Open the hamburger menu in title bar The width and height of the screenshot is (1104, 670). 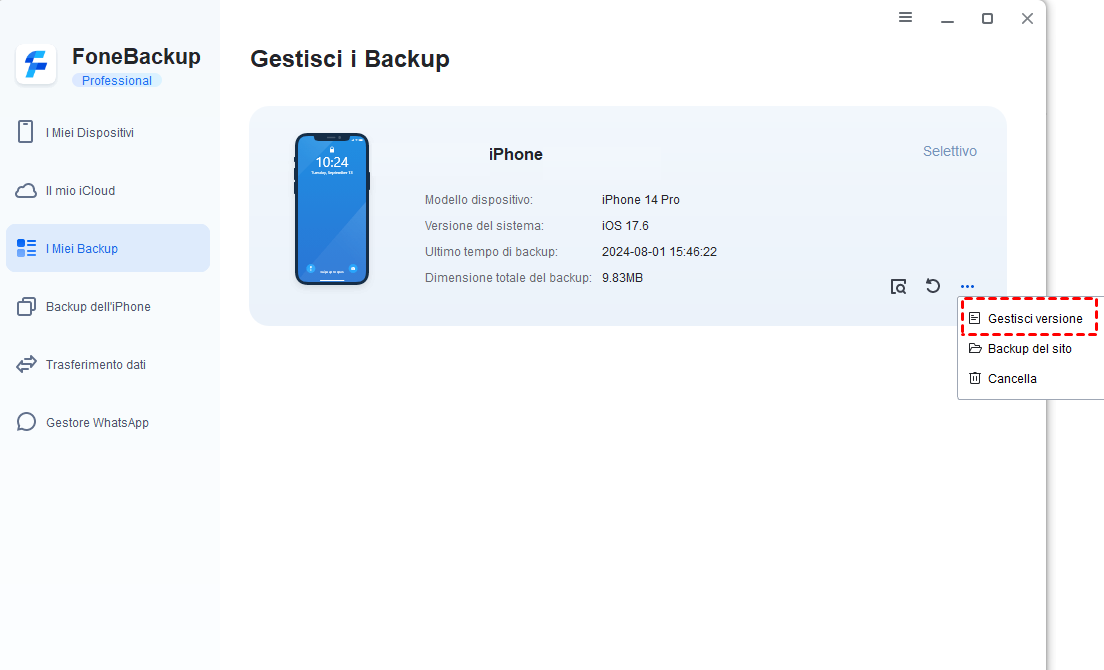coord(905,18)
